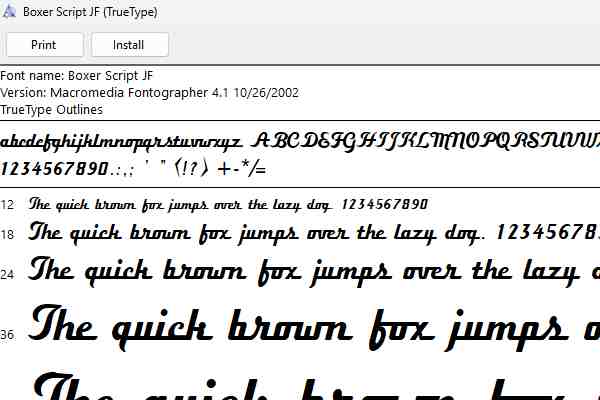Click the size label '36'

7,335
